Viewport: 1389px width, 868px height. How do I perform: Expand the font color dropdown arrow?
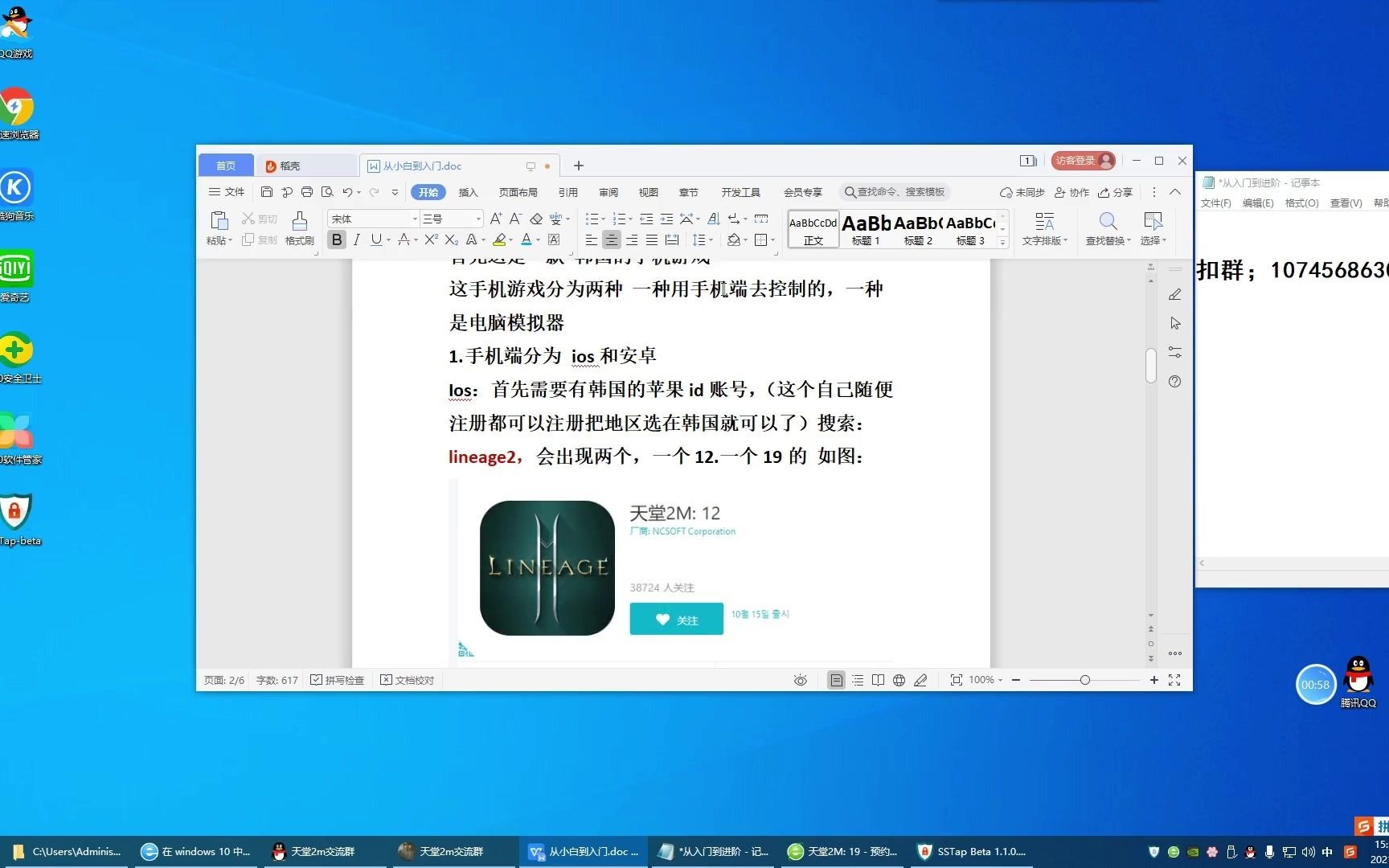pos(538,240)
